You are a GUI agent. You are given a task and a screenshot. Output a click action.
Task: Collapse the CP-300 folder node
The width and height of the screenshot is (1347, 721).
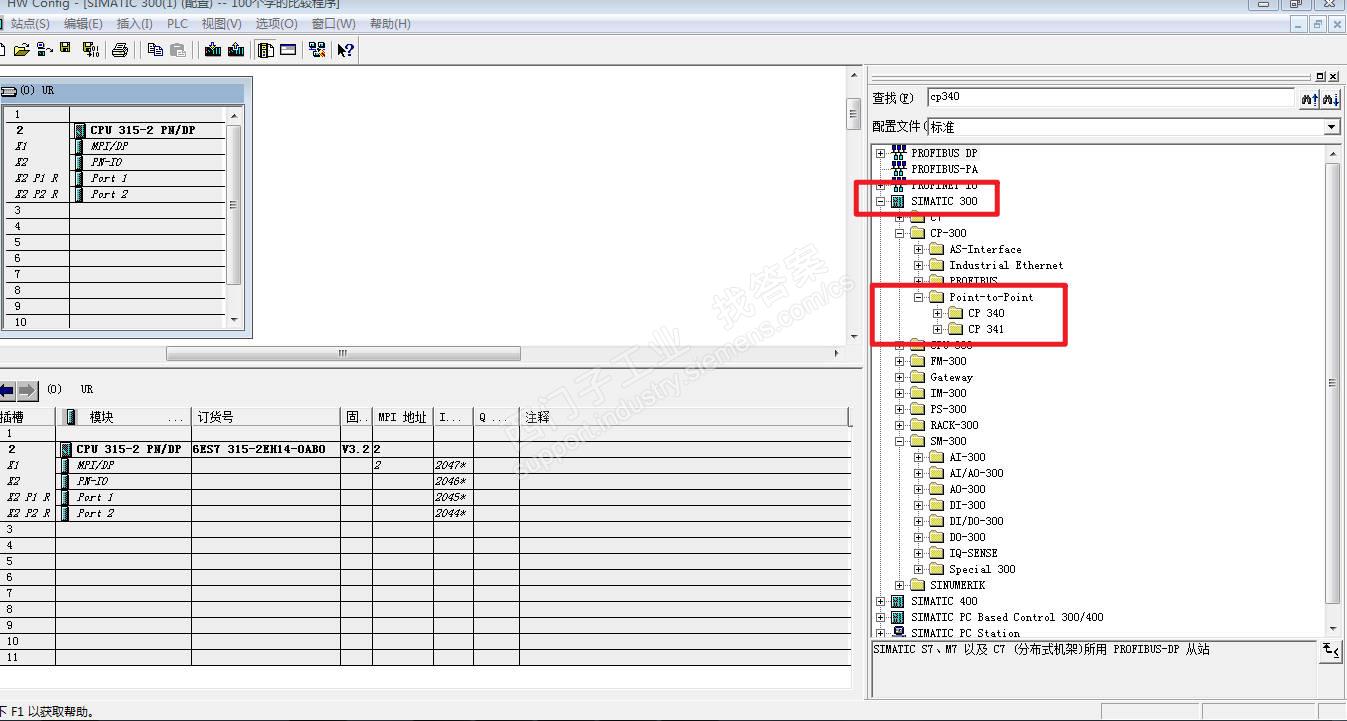(x=899, y=233)
